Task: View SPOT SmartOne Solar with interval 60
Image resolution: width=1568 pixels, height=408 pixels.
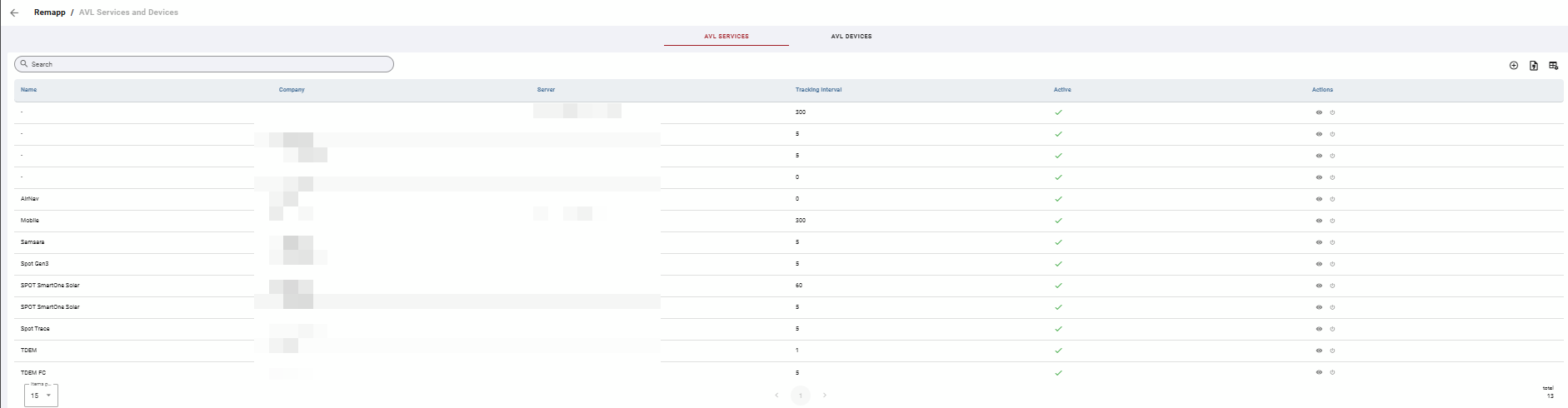Action: click(x=1319, y=286)
